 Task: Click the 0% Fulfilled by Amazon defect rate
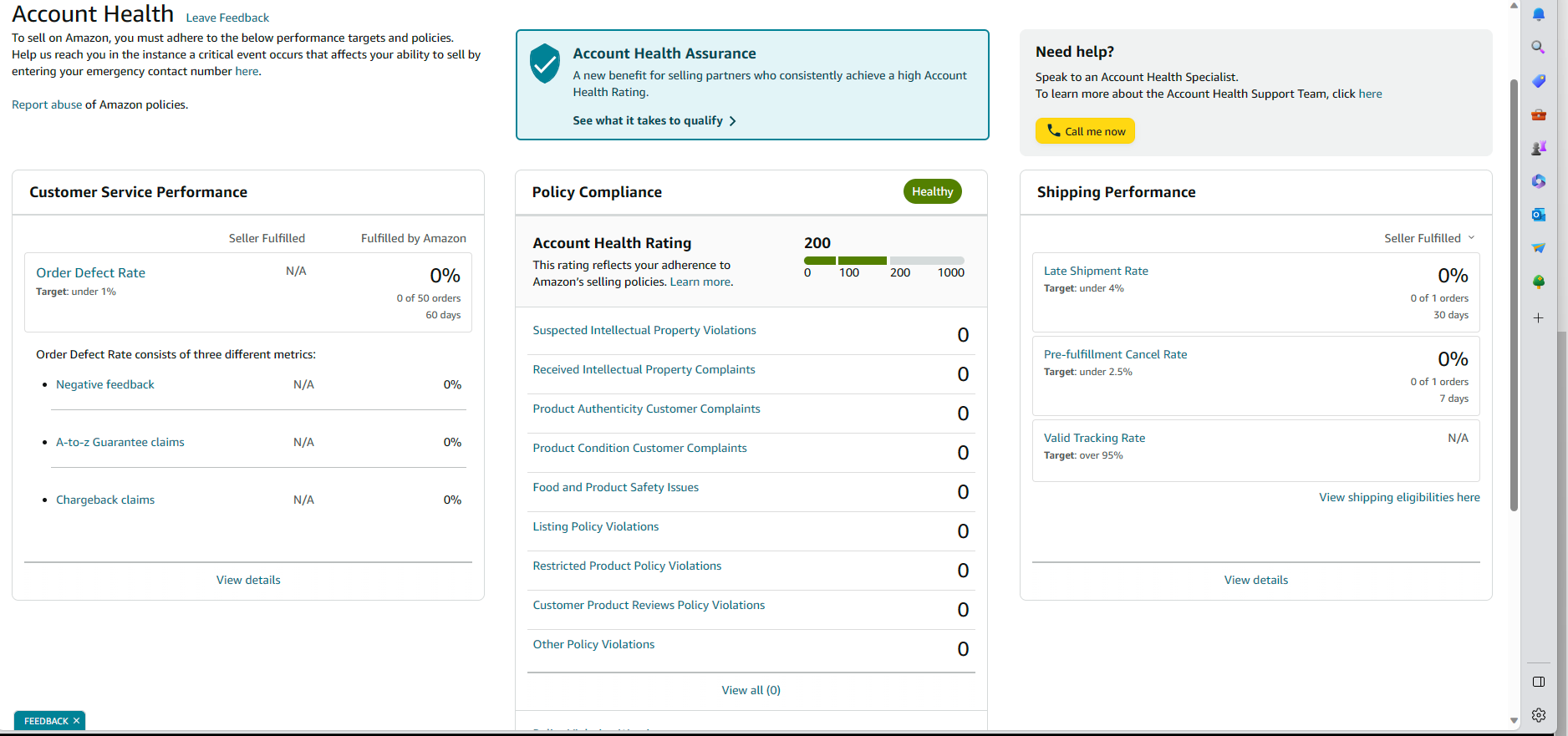[445, 276]
